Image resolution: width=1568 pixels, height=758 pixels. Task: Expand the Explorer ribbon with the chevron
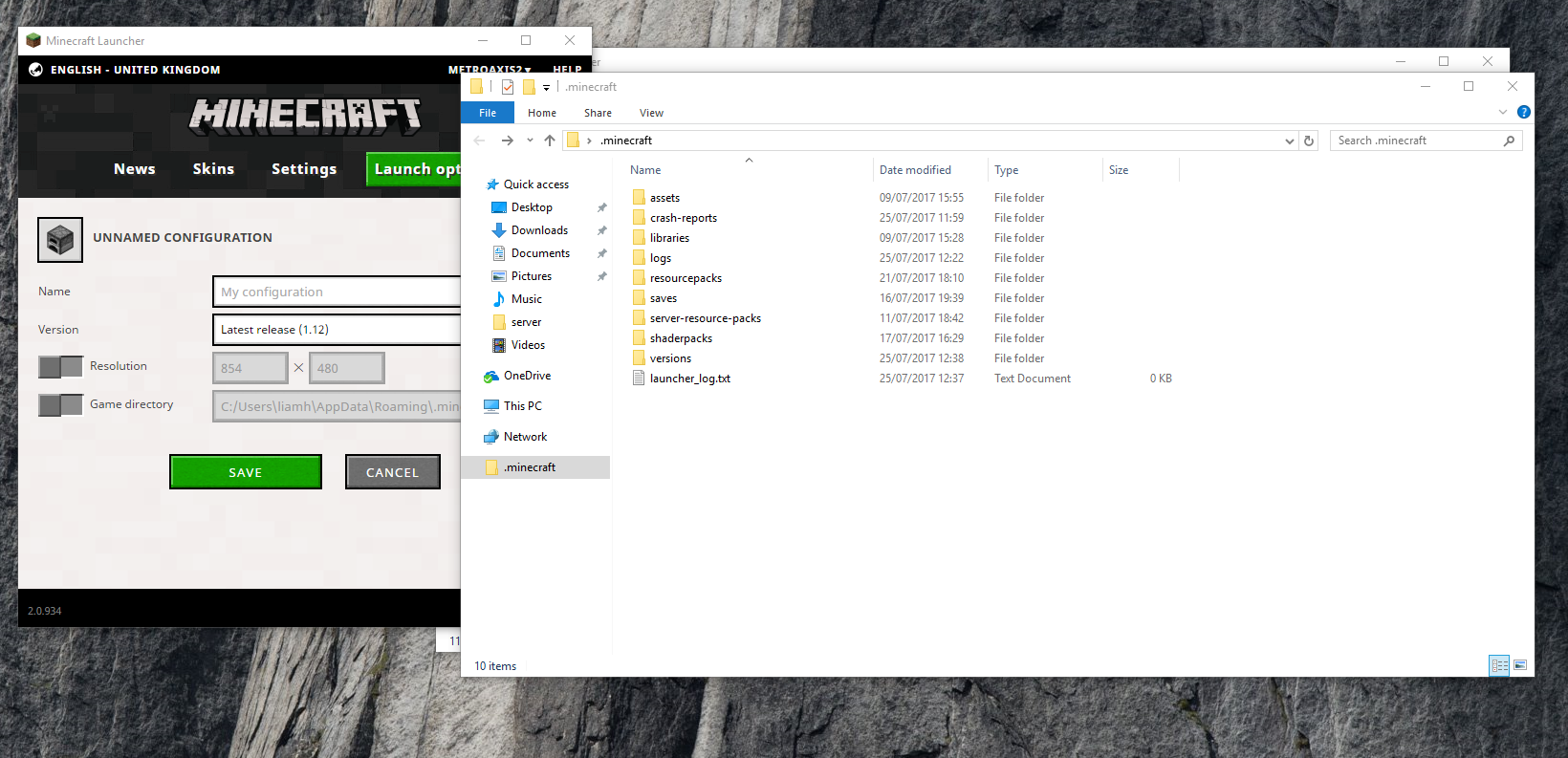[1503, 113]
